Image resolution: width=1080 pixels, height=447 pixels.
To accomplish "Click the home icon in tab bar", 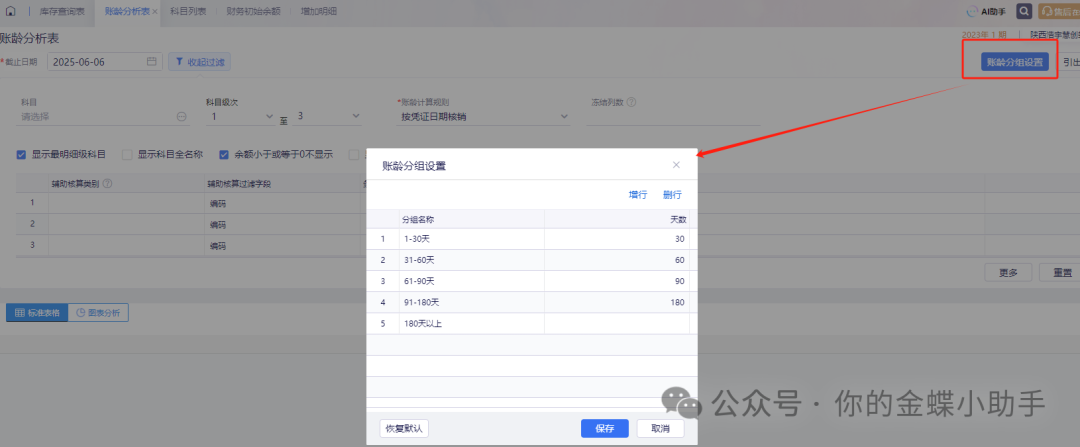I will pos(11,11).
